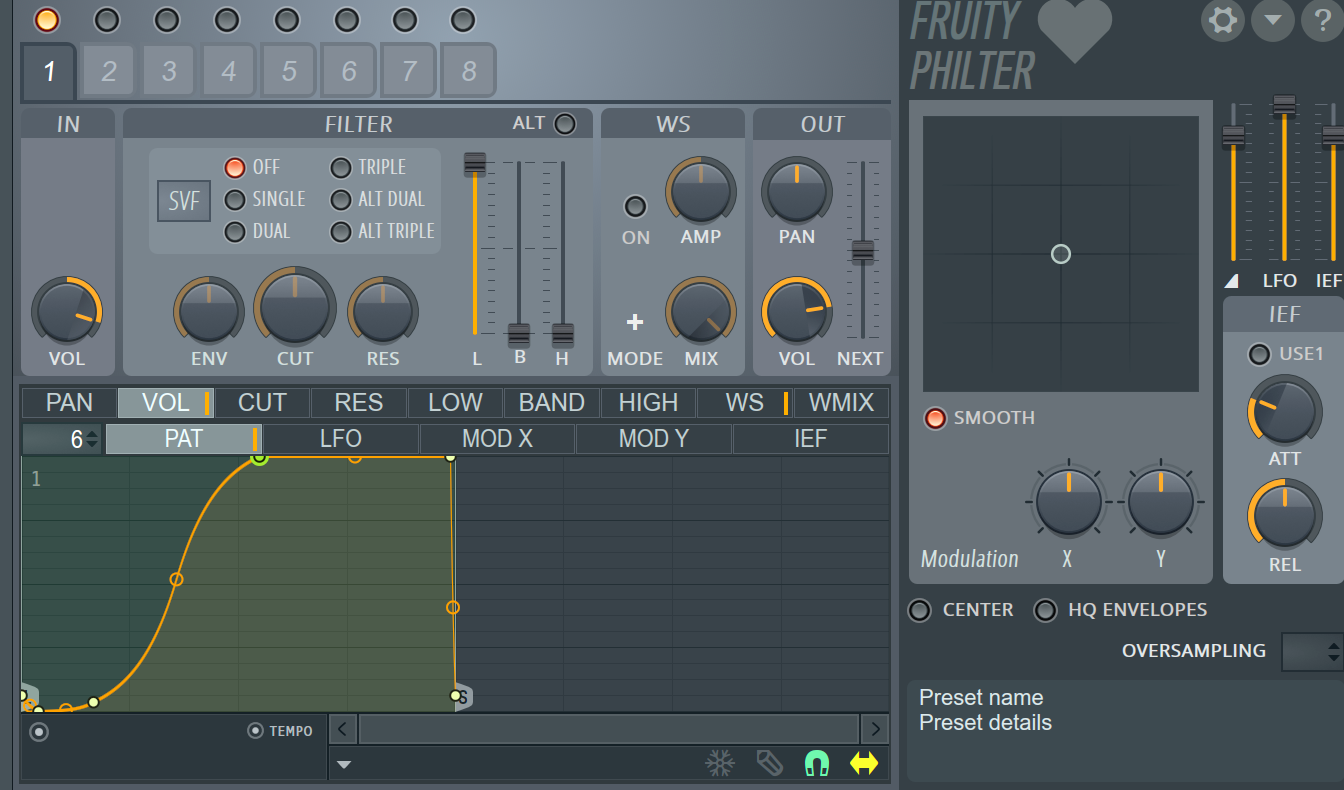Click the envelope horizontal scrollbar

[x=608, y=729]
